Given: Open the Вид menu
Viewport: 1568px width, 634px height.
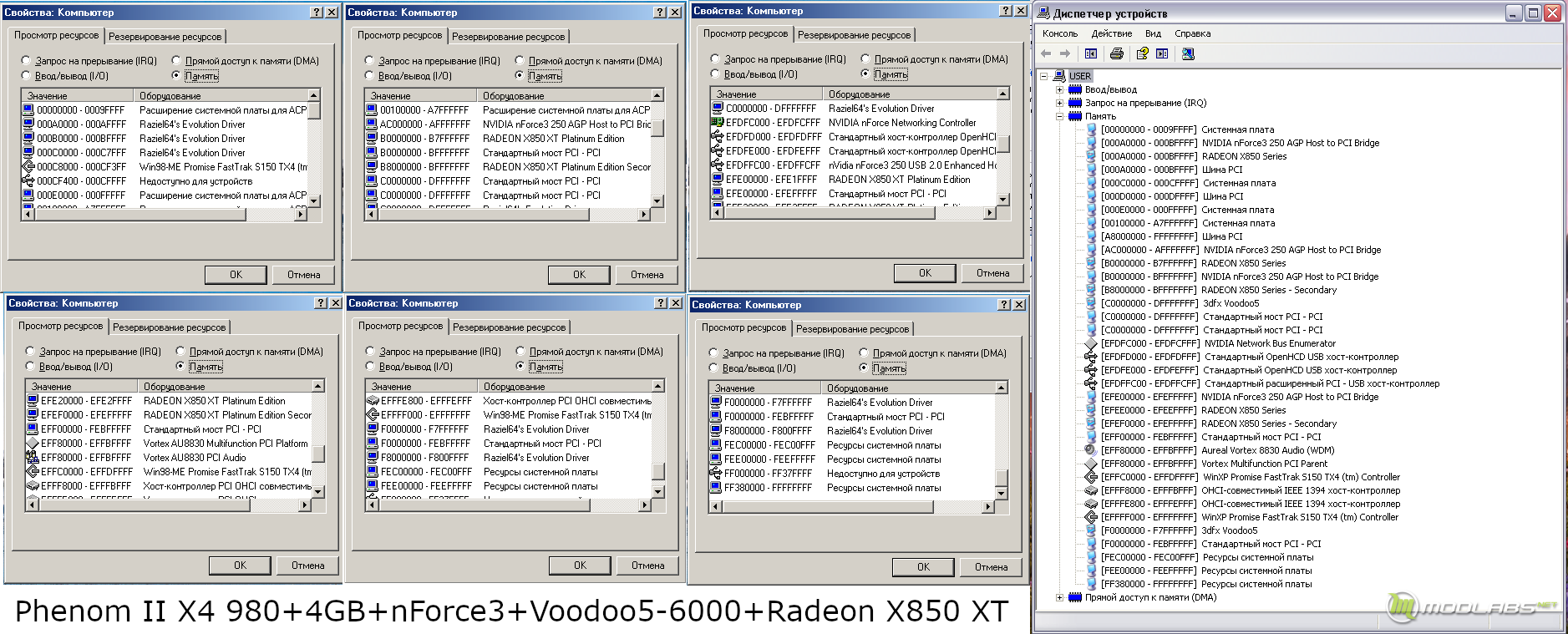Looking at the screenshot, I should (x=1153, y=33).
